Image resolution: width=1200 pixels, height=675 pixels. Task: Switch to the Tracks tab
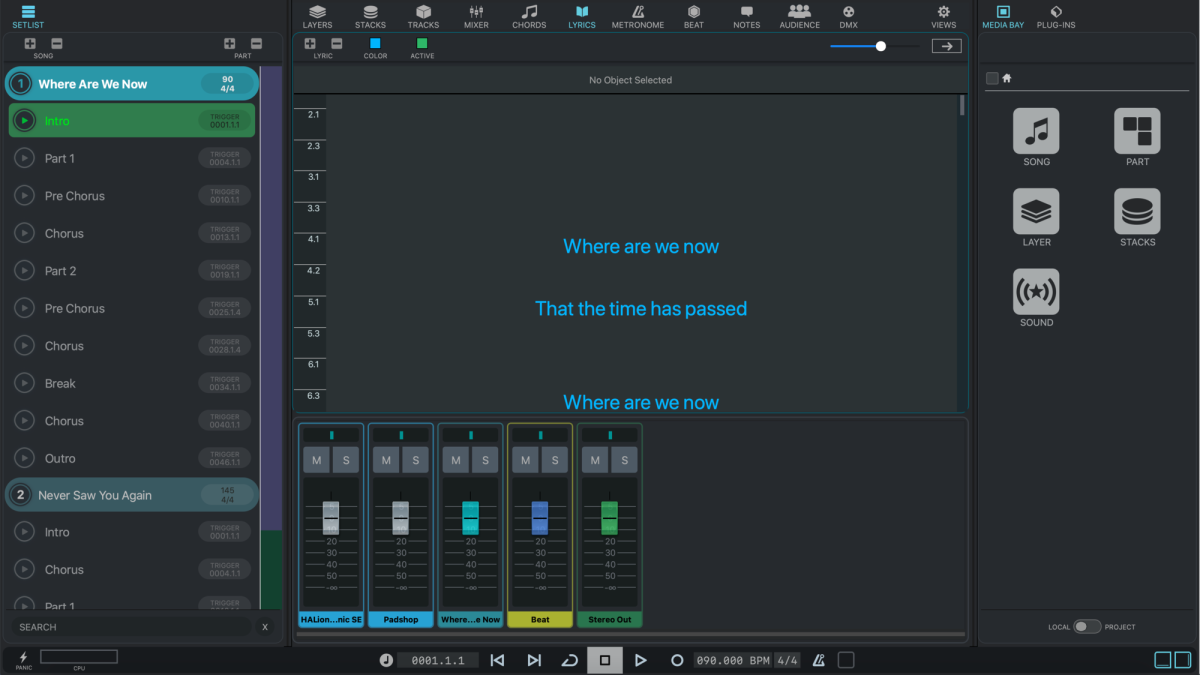(423, 16)
